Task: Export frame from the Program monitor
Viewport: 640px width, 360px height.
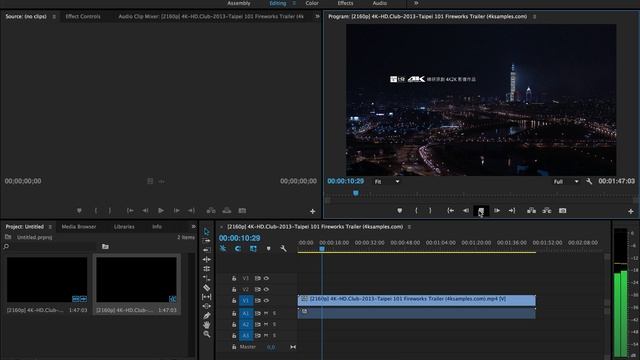Action: (562, 211)
